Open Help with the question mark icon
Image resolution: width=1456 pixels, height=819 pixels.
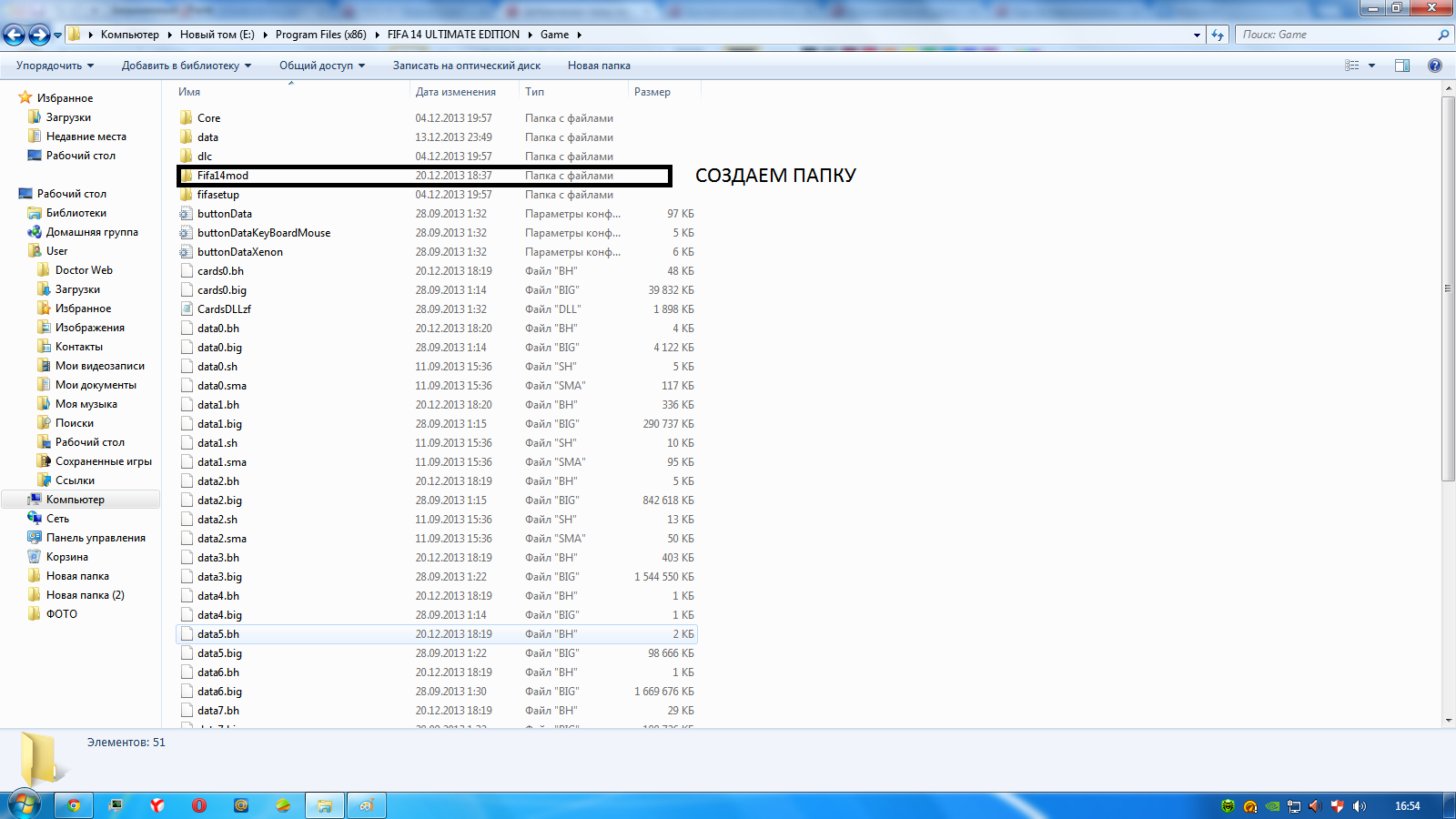point(1435,66)
